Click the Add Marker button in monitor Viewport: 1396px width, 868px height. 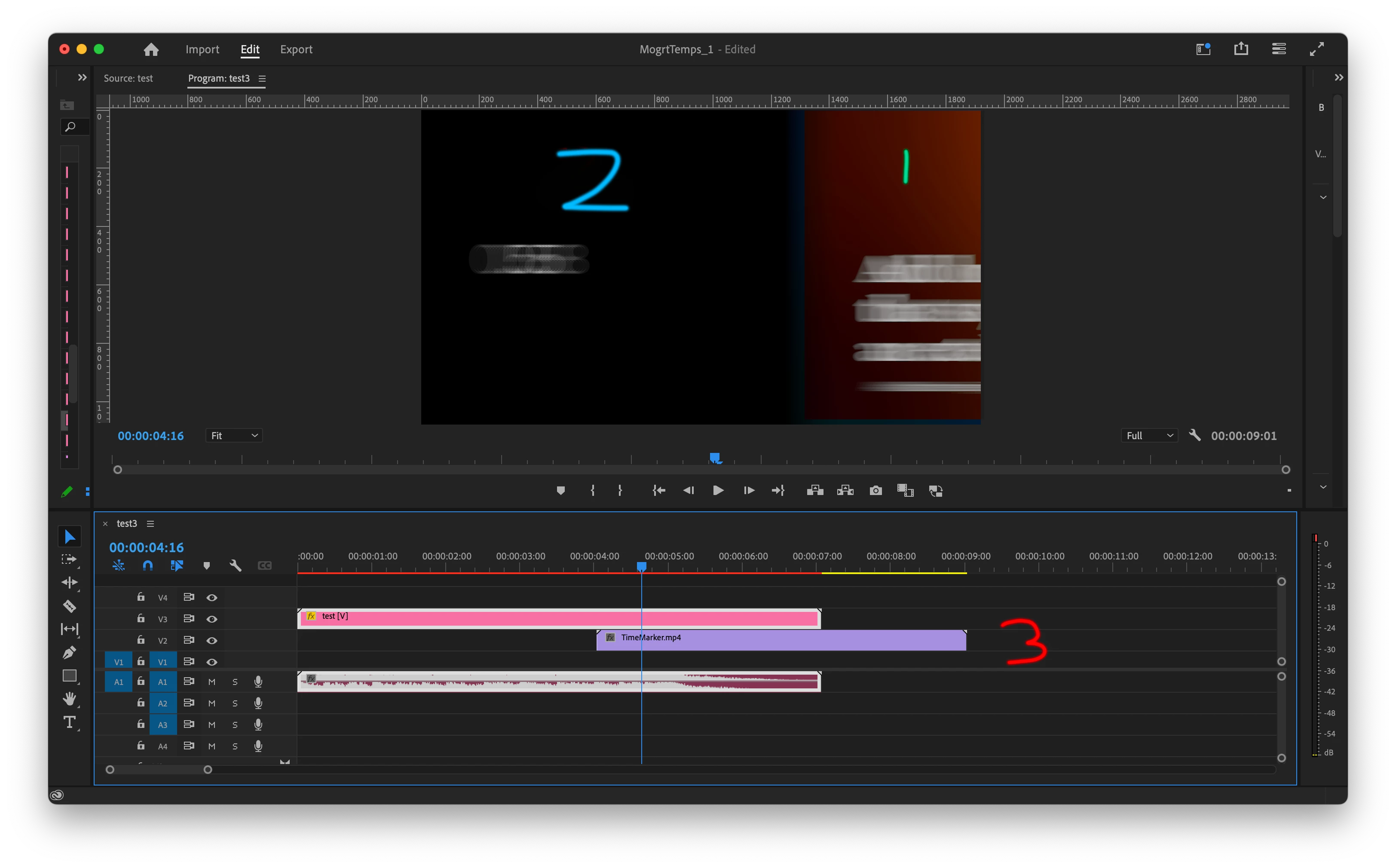(x=560, y=491)
